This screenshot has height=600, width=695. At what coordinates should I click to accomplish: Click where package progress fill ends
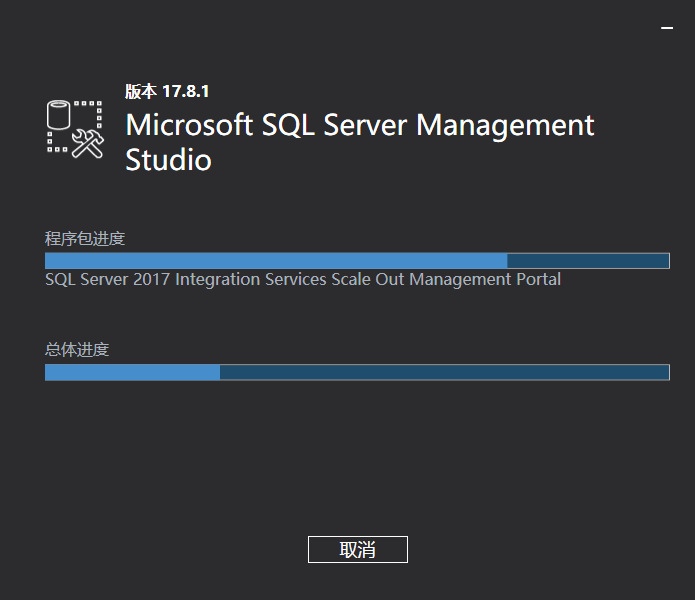(x=507, y=261)
